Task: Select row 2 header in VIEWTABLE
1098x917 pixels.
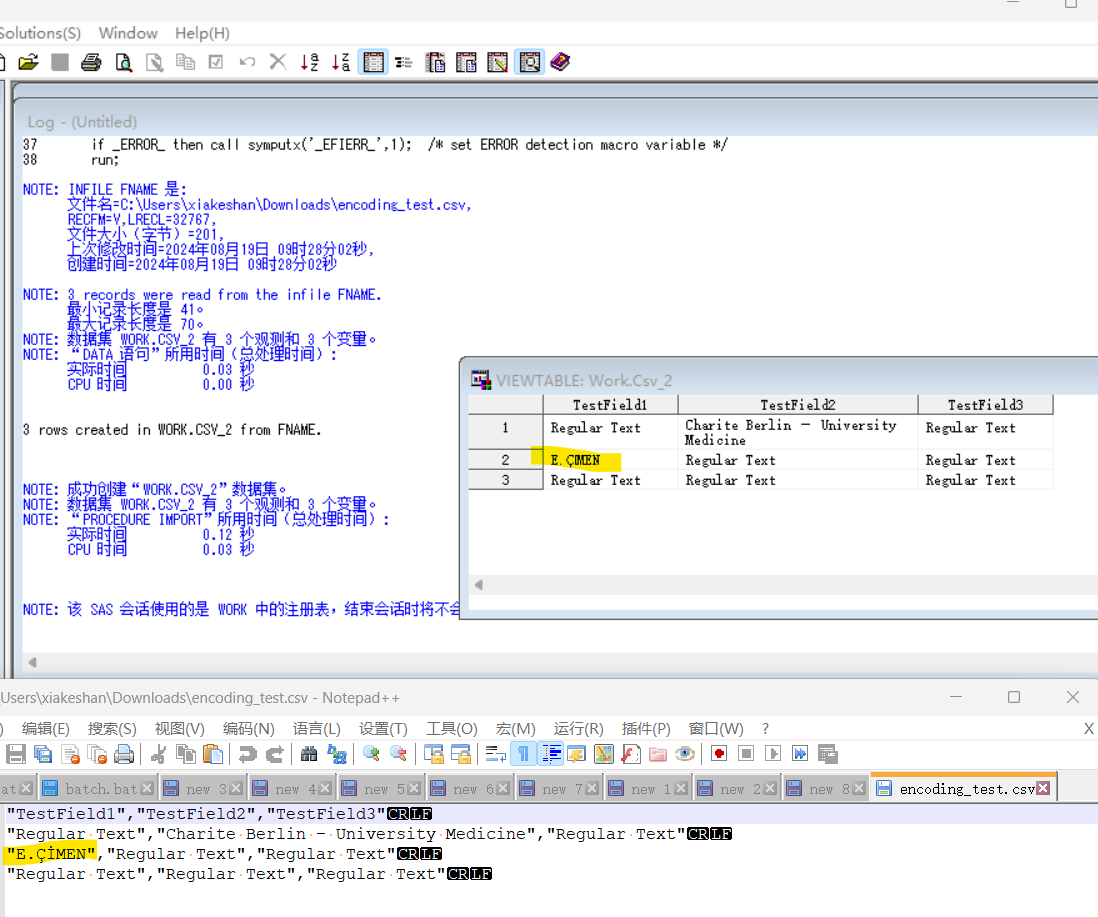Action: (x=506, y=460)
